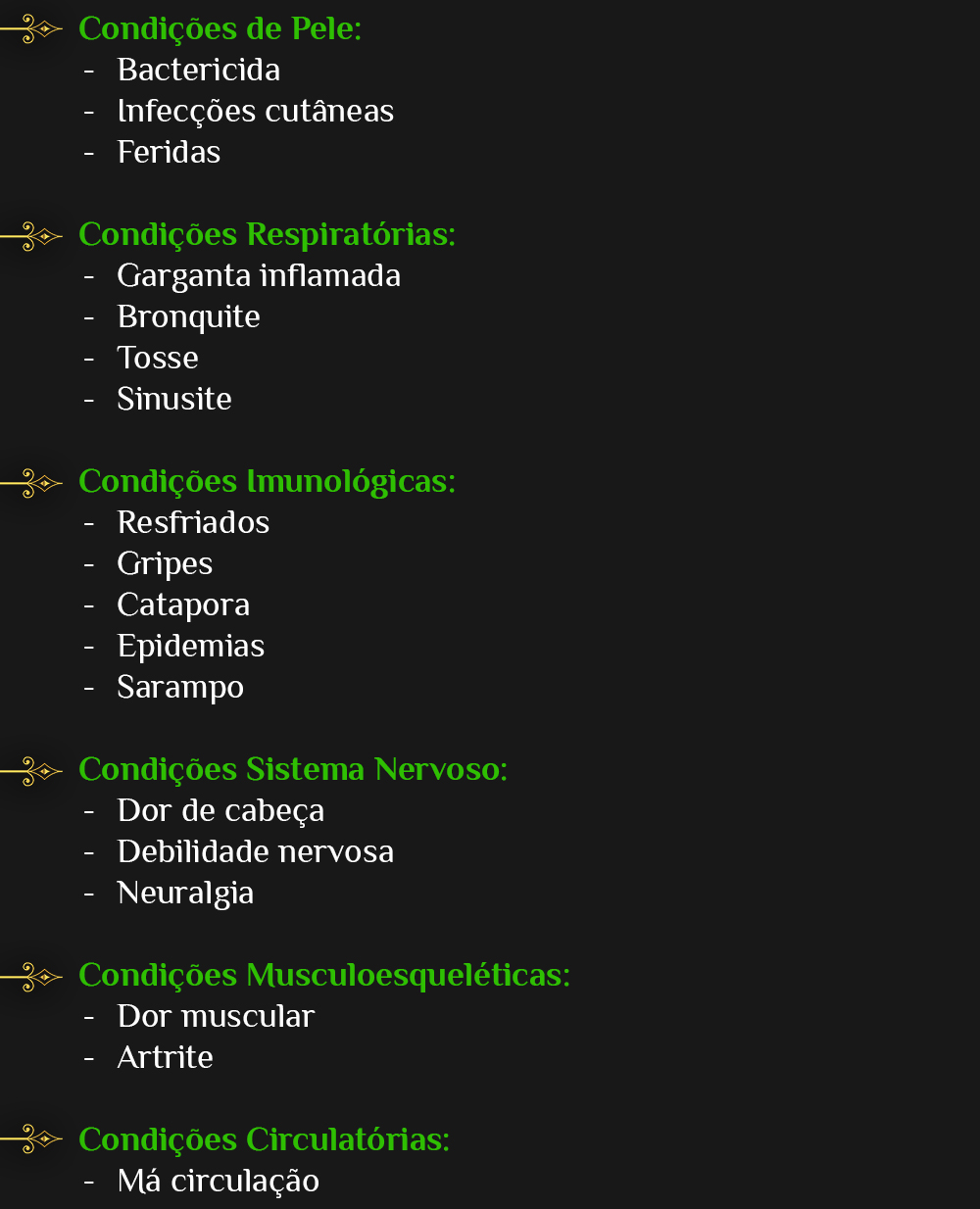Select the Sinusite entry
The height and width of the screenshot is (1209, 980).
tap(174, 400)
